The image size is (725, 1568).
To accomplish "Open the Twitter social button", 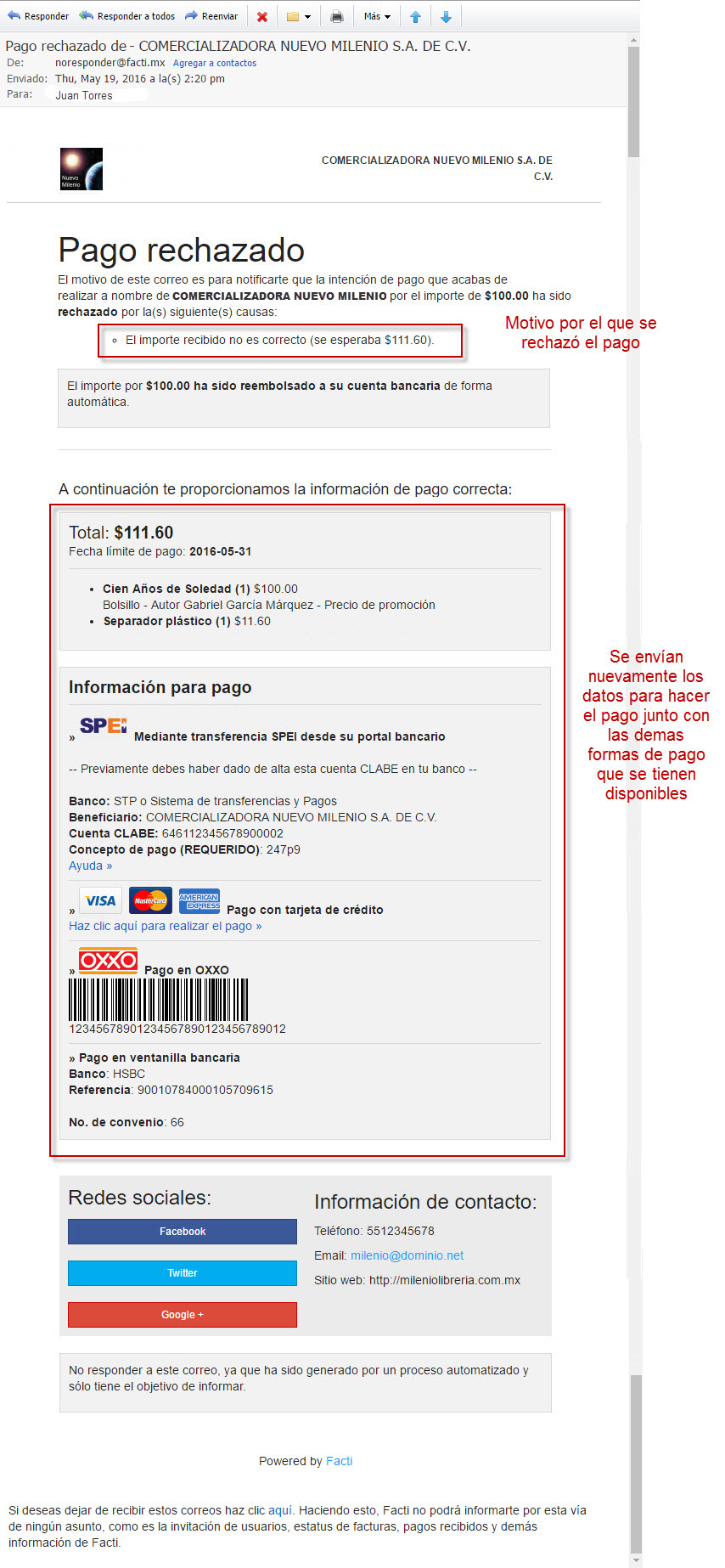I will (x=183, y=1273).
